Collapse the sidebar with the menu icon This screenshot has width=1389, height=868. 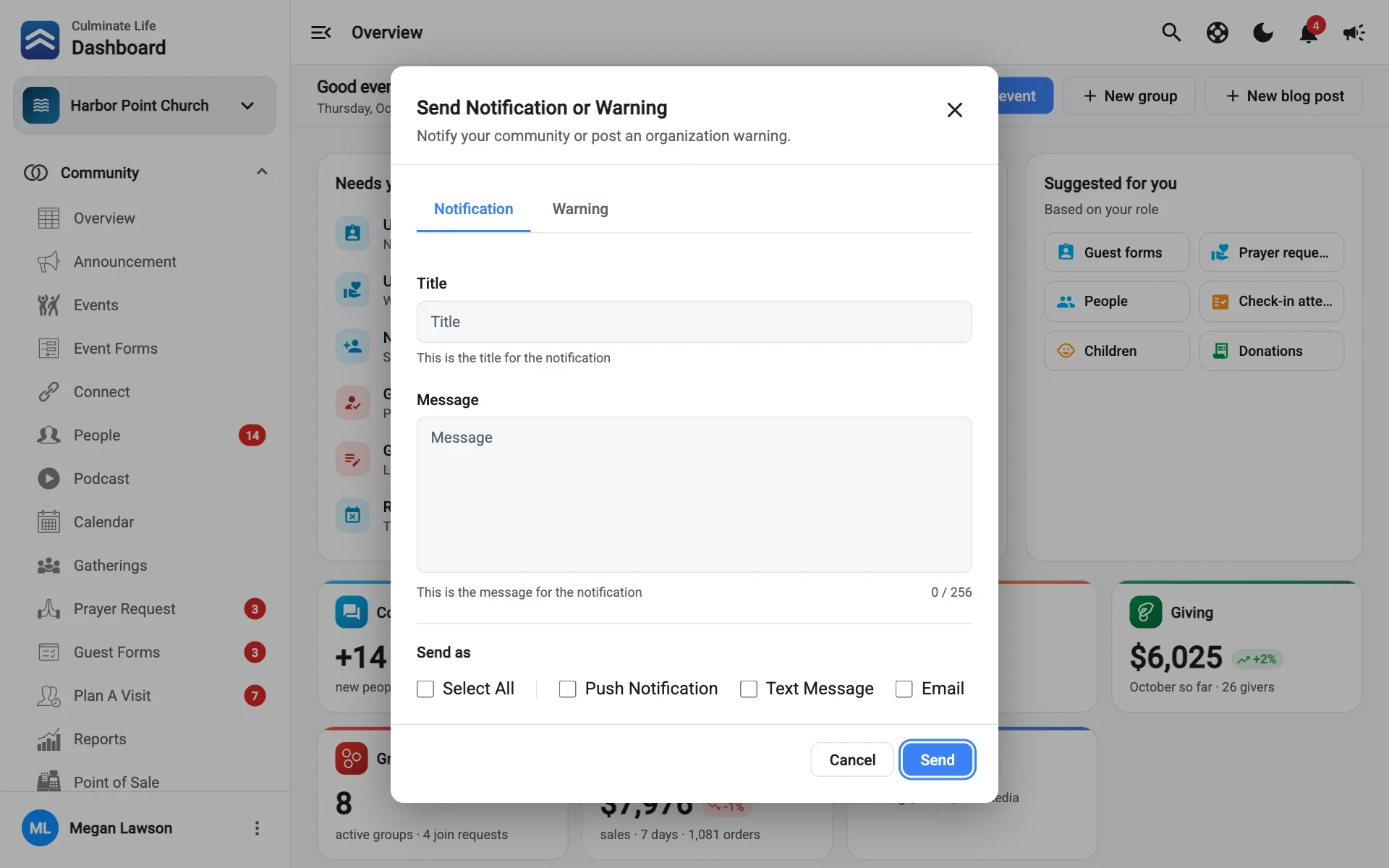tap(321, 33)
